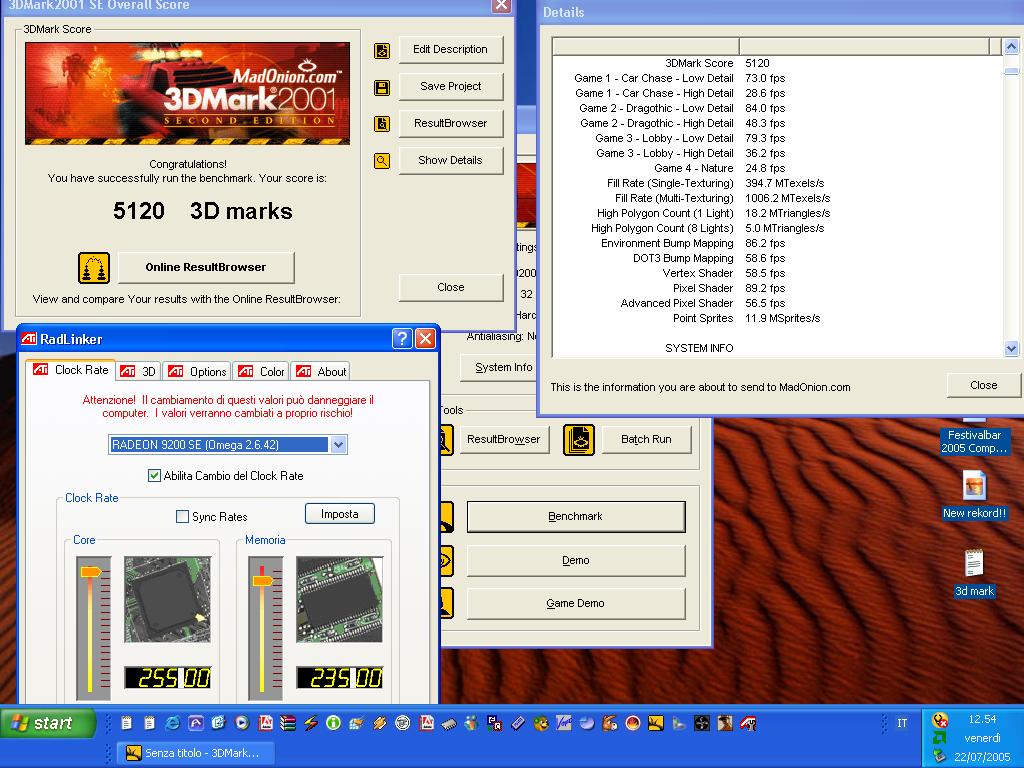1024x768 pixels.
Task: Click the Imposta button
Action: [340, 514]
